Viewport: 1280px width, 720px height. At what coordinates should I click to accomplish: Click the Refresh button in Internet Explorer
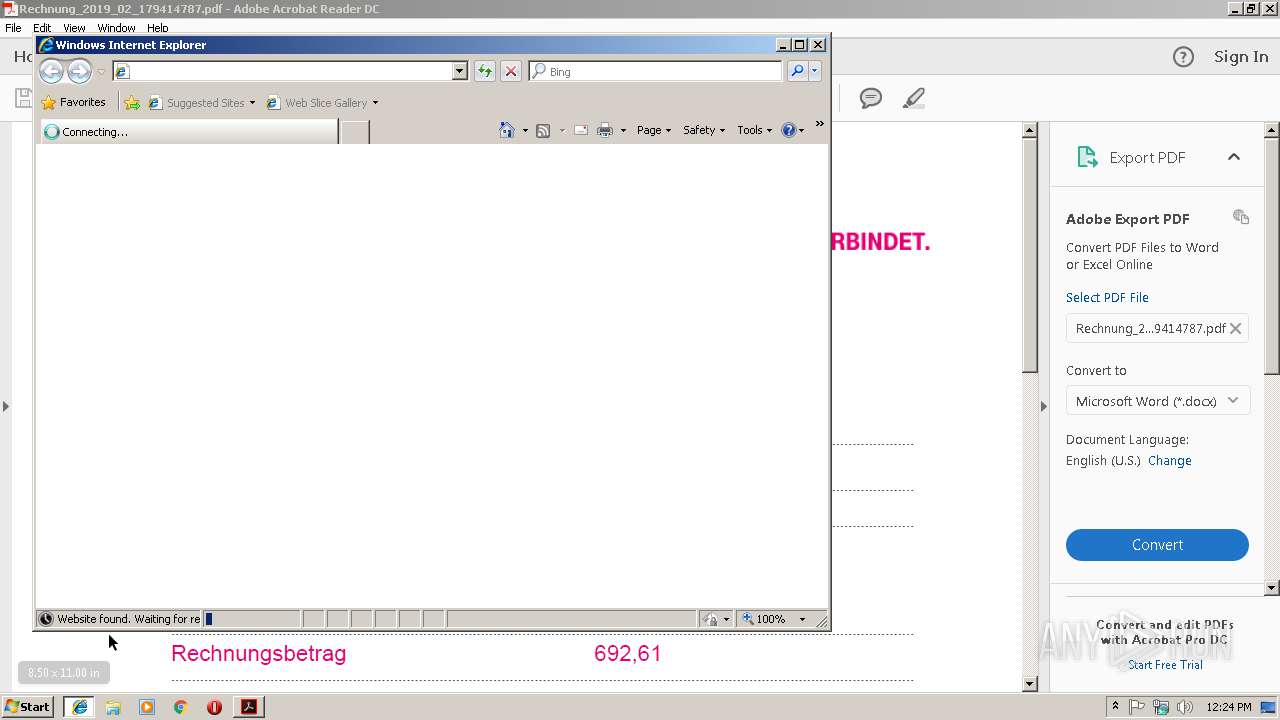[484, 71]
